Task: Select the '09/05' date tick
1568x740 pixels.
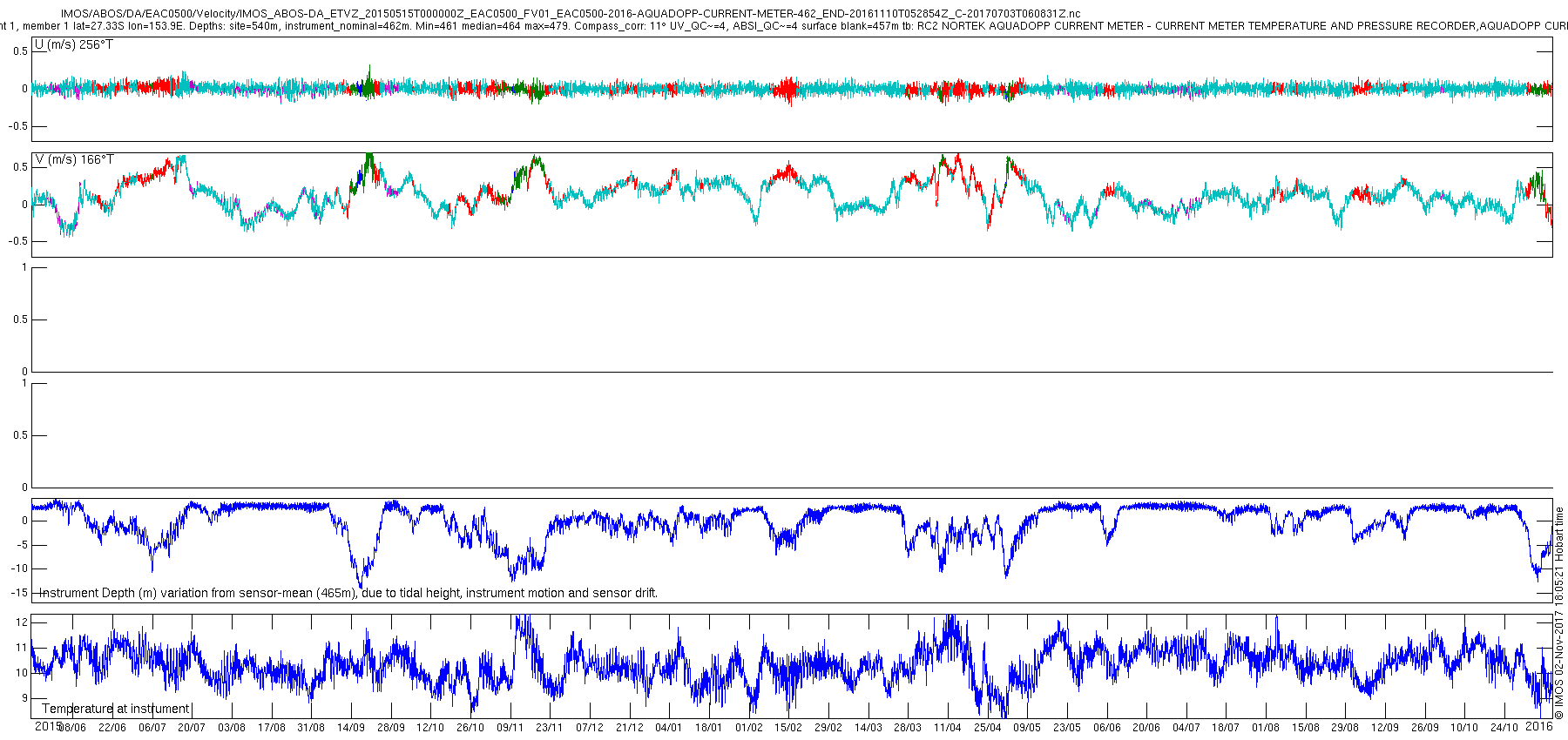Action: 1027,728
